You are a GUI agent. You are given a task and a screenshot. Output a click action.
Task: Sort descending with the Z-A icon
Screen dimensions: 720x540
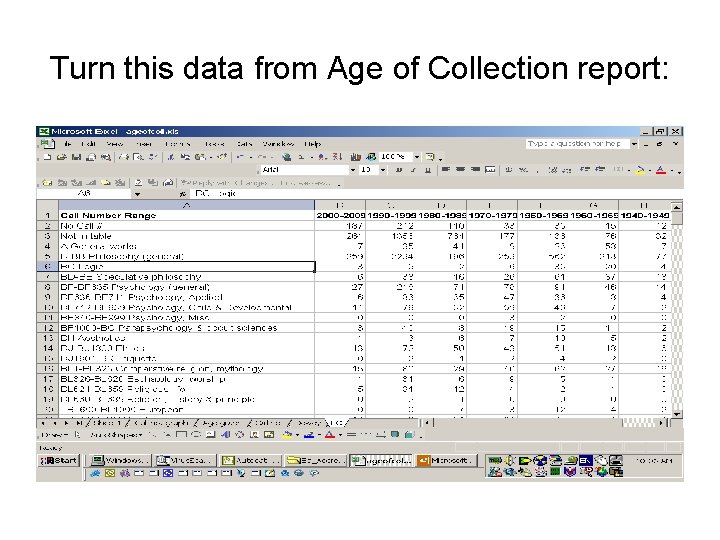pos(338,157)
